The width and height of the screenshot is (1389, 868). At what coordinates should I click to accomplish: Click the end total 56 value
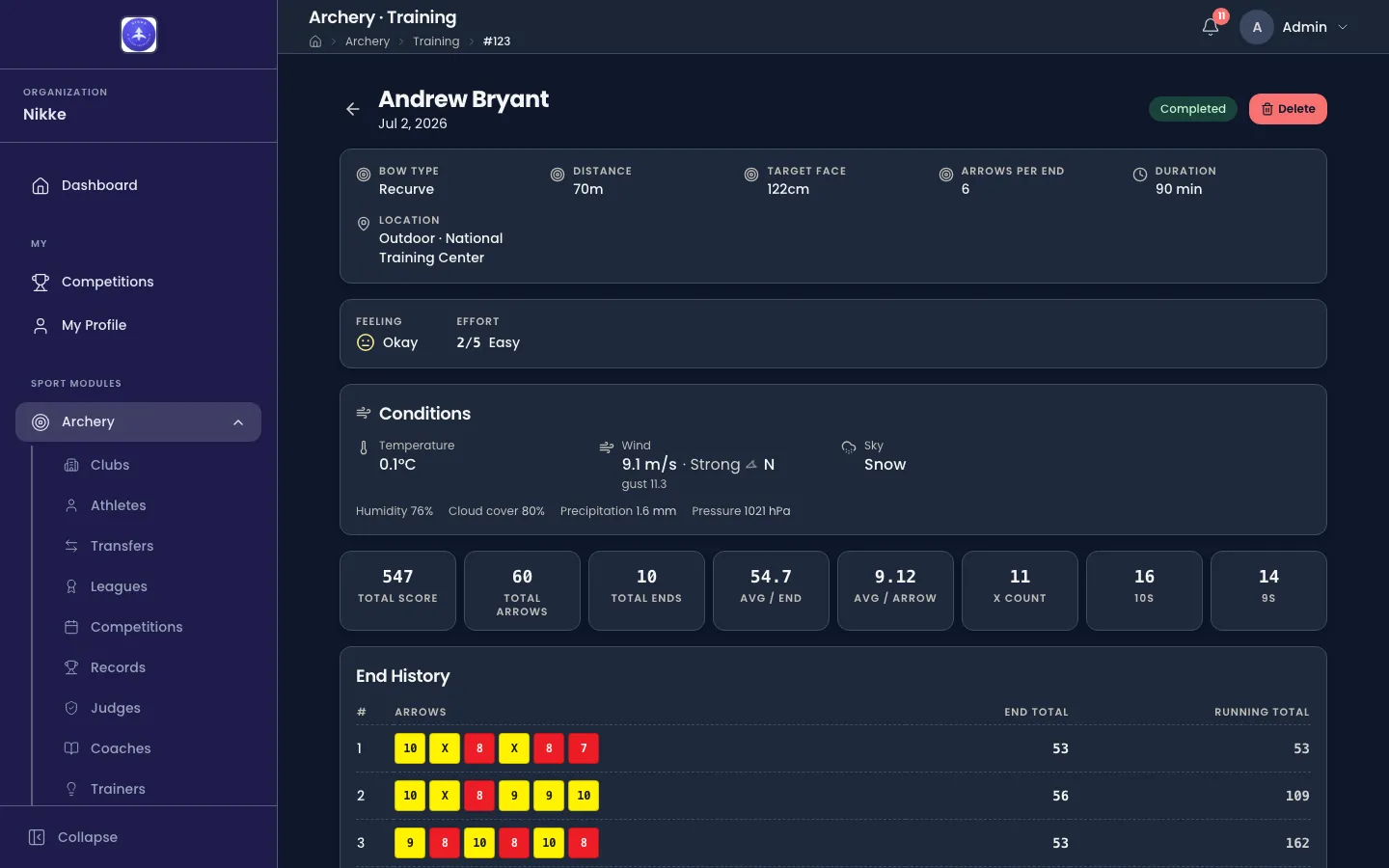tap(1060, 796)
